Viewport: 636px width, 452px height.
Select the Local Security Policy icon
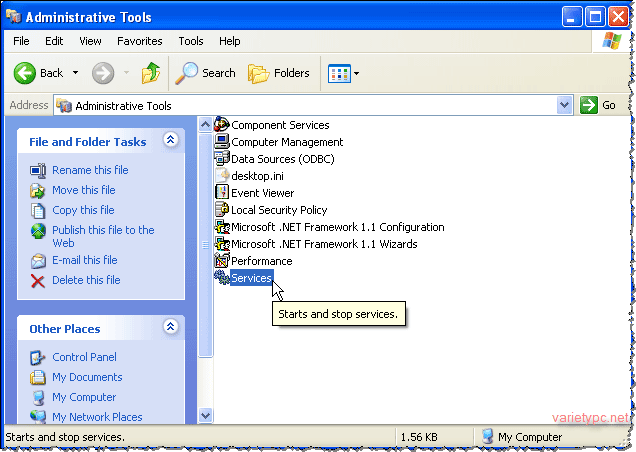[222, 209]
